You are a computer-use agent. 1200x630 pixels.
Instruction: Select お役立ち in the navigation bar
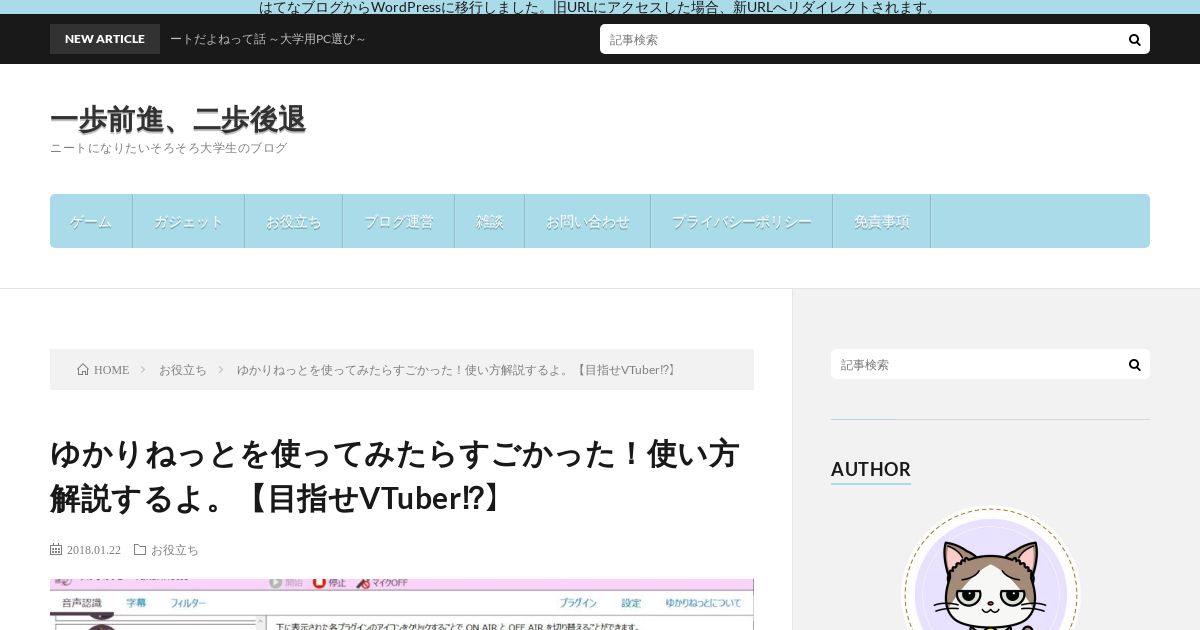coord(294,221)
